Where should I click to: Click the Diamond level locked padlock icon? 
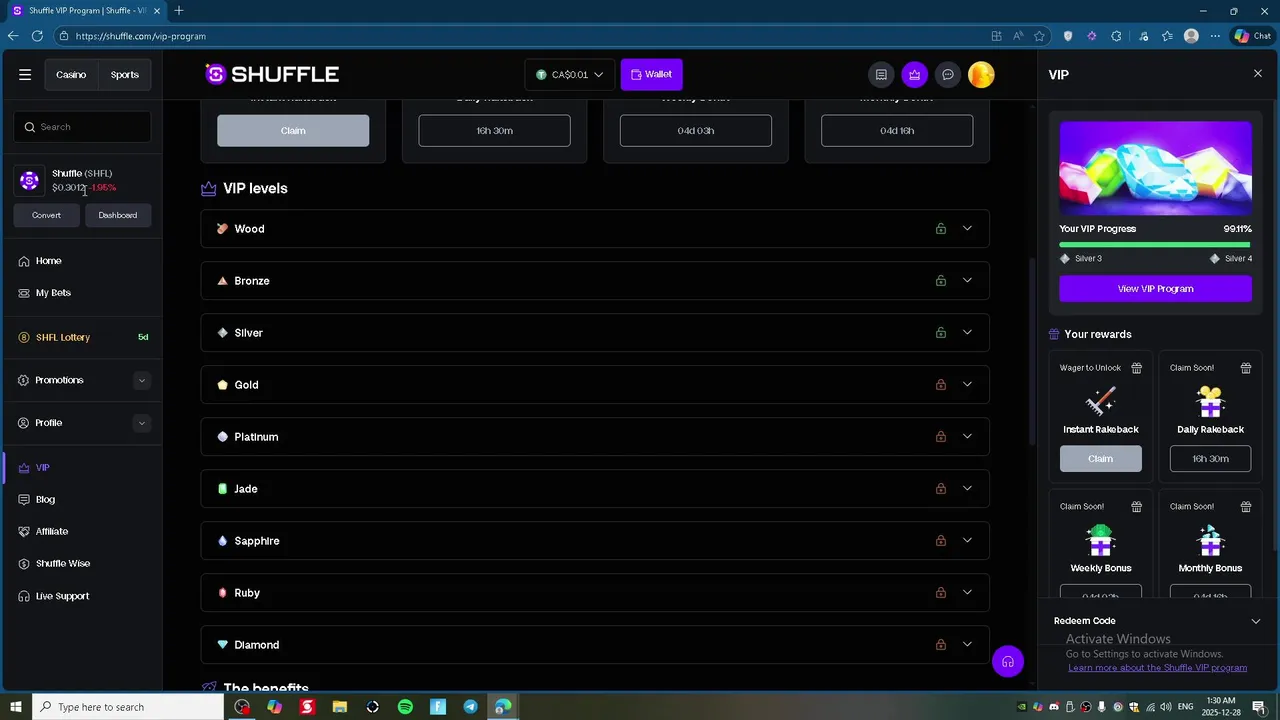tap(941, 645)
